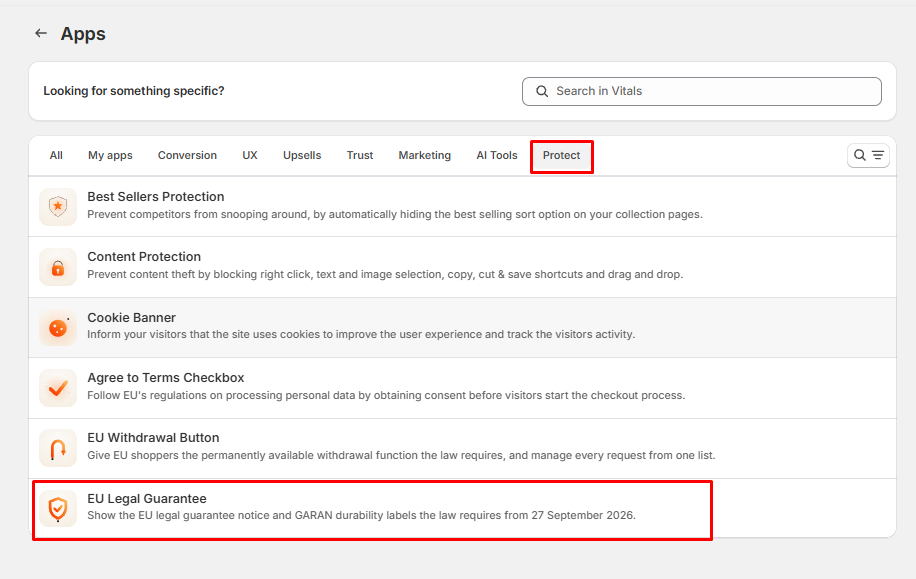The width and height of the screenshot is (916, 579).
Task: Go to the Marketing tab
Action: click(x=425, y=155)
